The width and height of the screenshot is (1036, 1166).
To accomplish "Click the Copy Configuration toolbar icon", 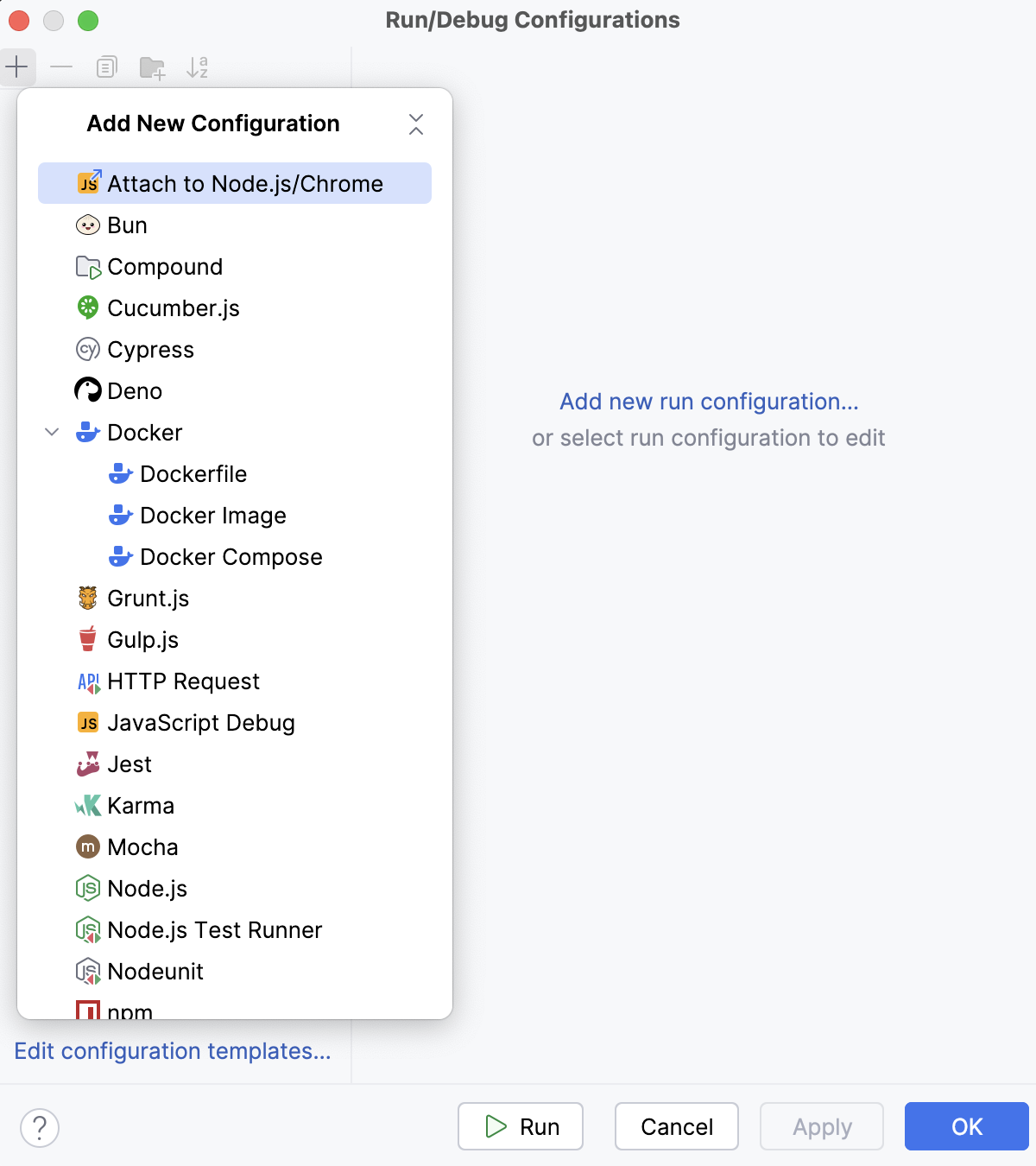I will click(x=106, y=67).
